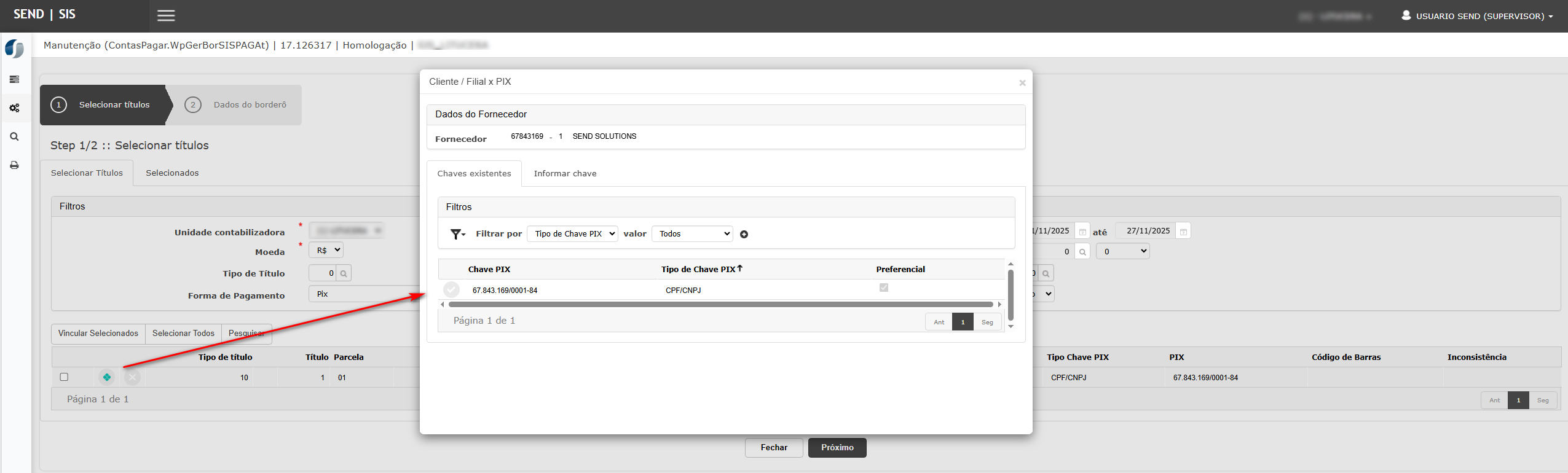Open the valor Todos dropdown
Image resolution: width=1568 pixels, height=473 pixels.
[692, 234]
